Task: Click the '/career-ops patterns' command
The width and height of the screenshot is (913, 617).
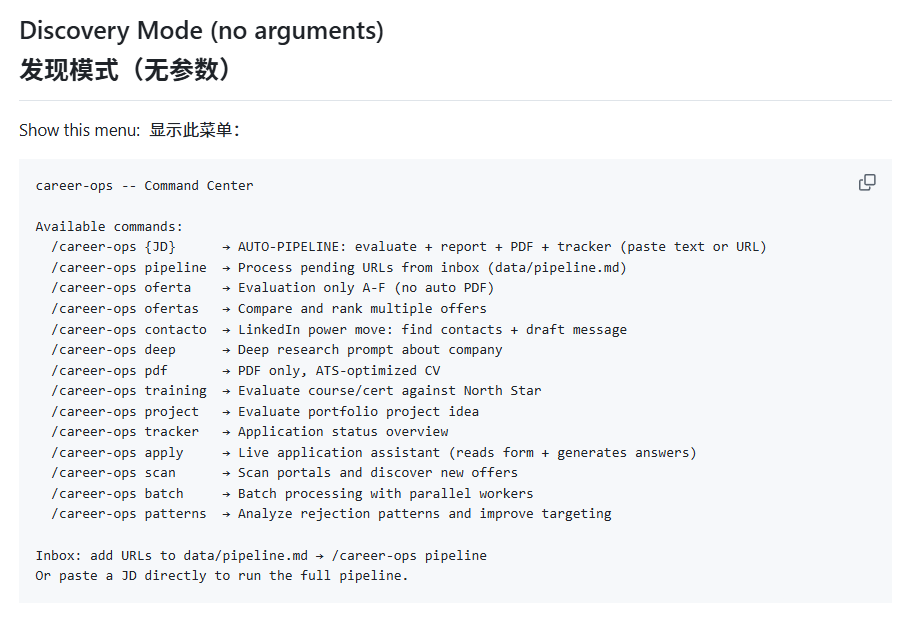Action: [x=129, y=514]
